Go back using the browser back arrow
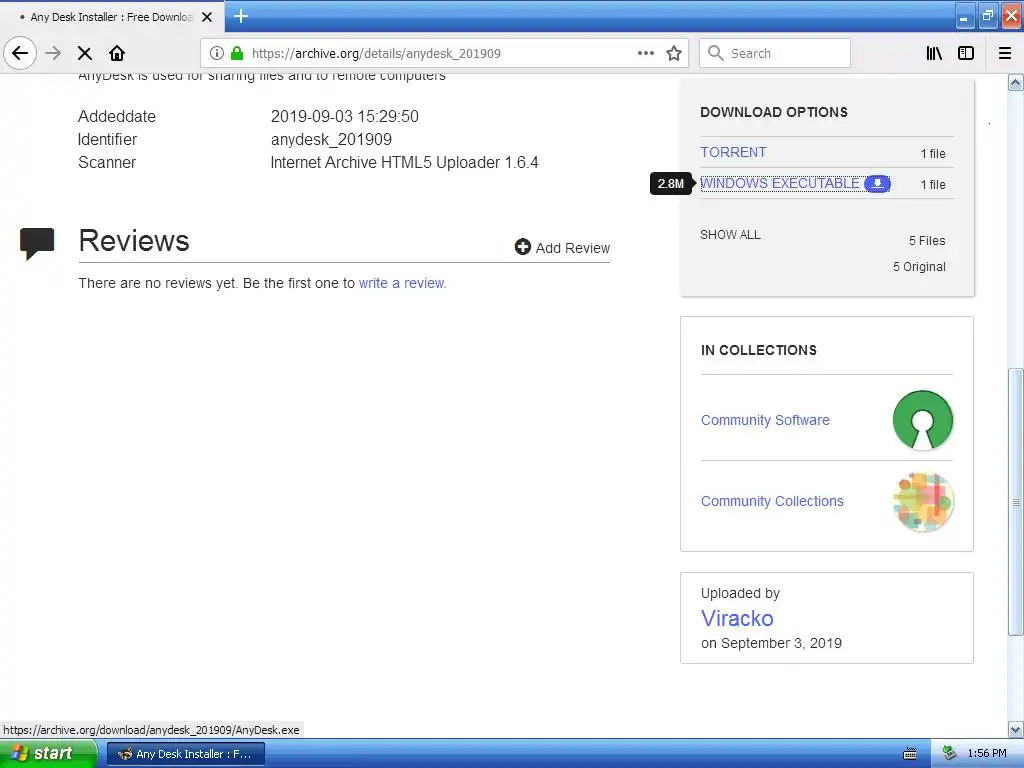1024x768 pixels. (x=20, y=53)
